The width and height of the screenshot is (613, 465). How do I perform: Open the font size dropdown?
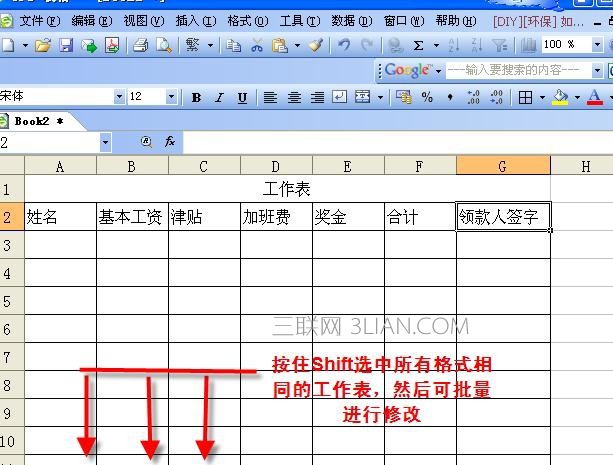[171, 97]
